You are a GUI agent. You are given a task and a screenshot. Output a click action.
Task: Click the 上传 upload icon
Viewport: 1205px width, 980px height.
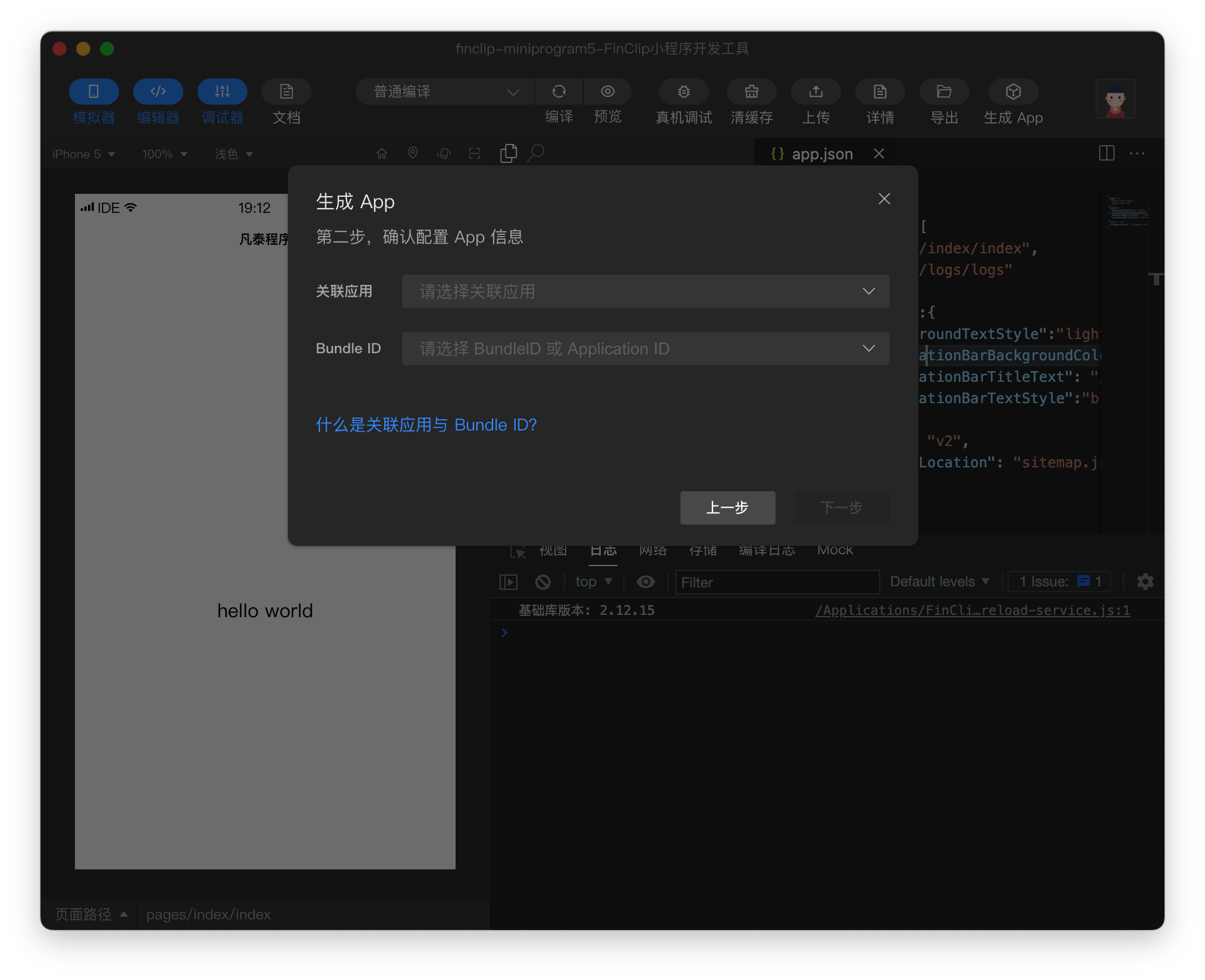coord(815,92)
